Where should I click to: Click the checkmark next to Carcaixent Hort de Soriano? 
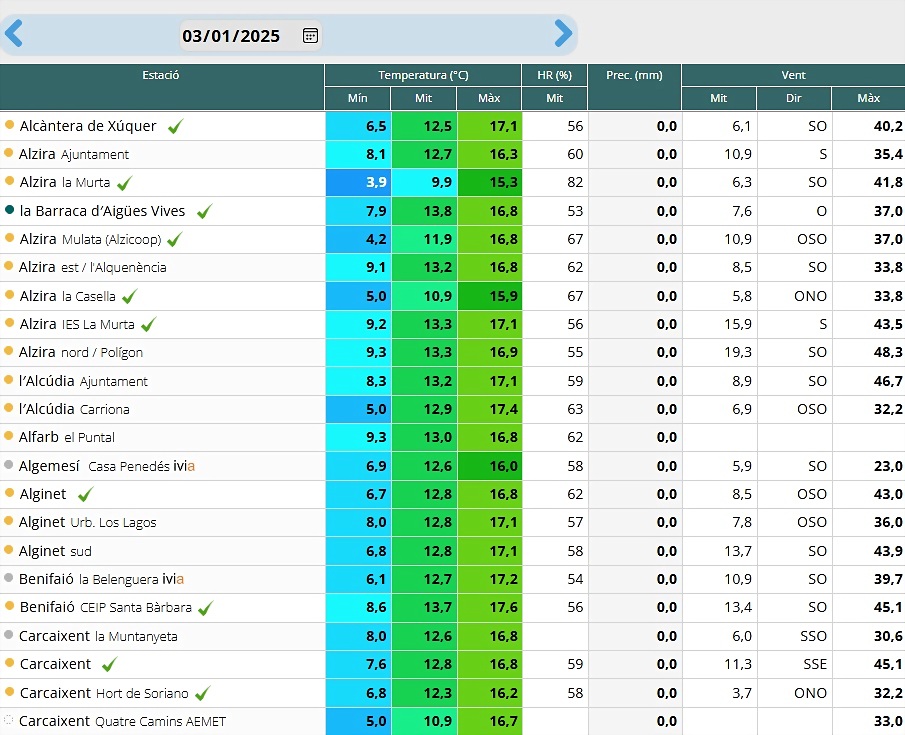click(x=203, y=693)
